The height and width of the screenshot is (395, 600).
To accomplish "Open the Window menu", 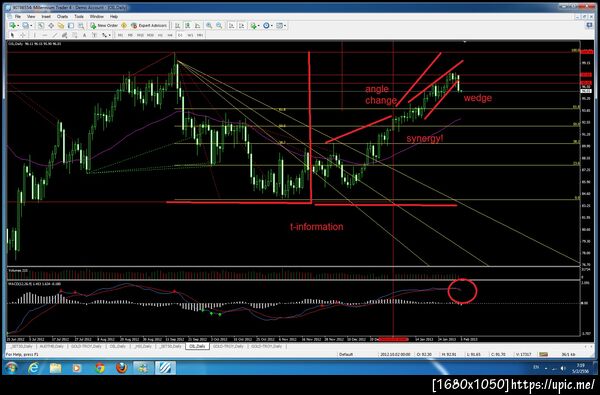I will (96, 16).
